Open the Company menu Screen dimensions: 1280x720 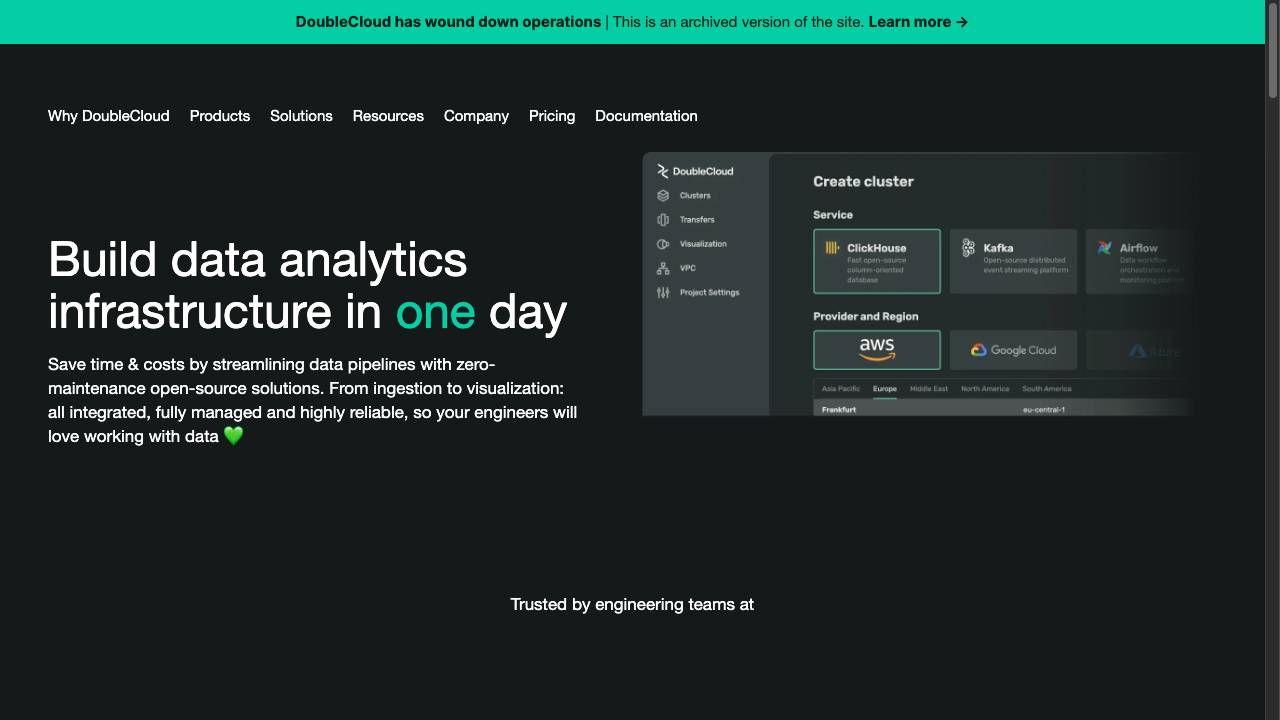(x=476, y=116)
